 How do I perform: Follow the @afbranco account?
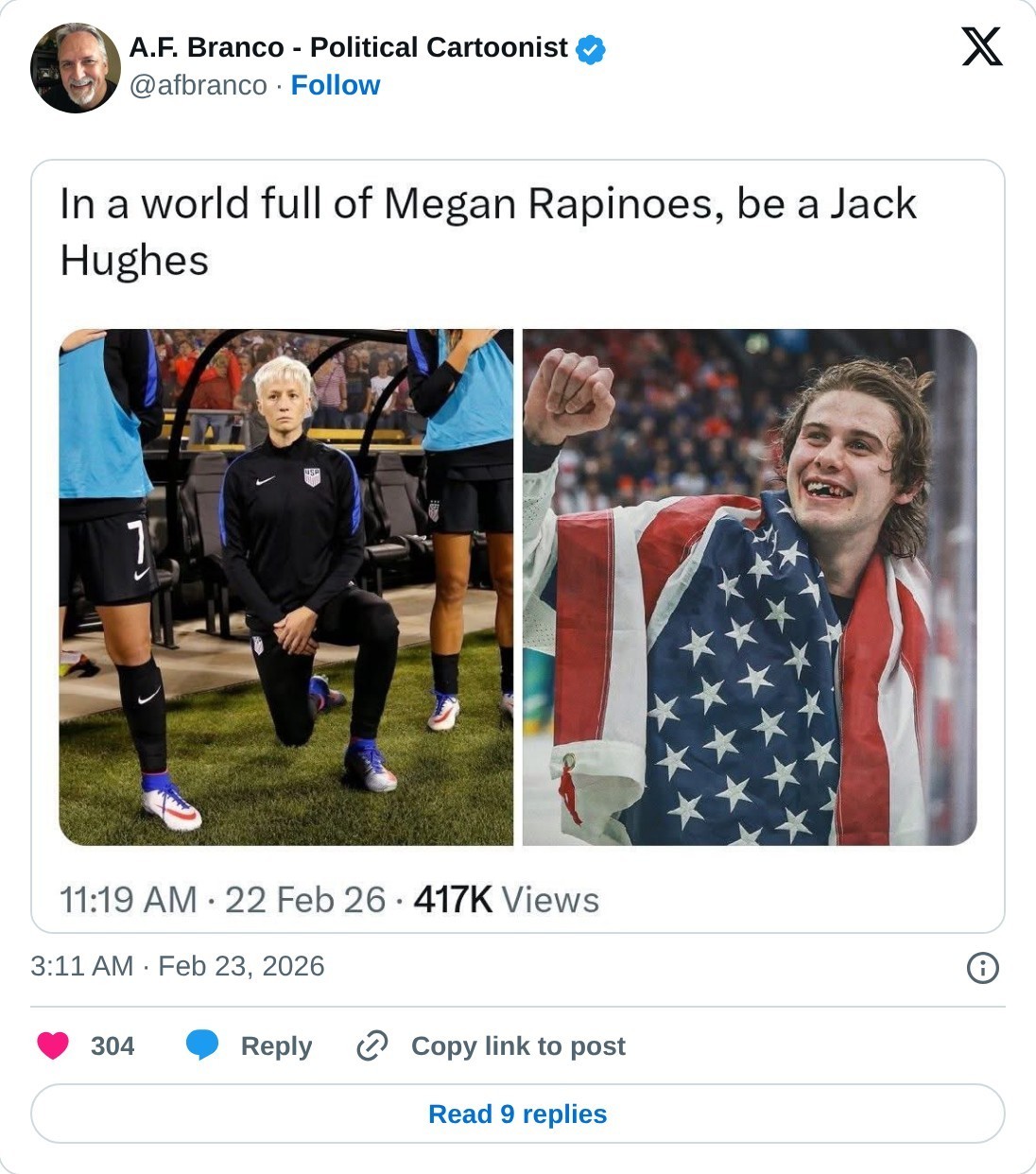pyautogui.click(x=335, y=85)
